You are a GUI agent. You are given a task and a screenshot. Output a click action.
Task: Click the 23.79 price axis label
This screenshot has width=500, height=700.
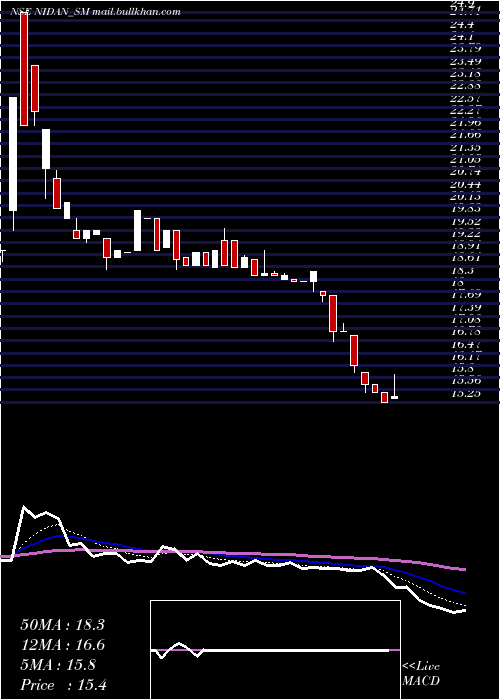[x=466, y=49]
